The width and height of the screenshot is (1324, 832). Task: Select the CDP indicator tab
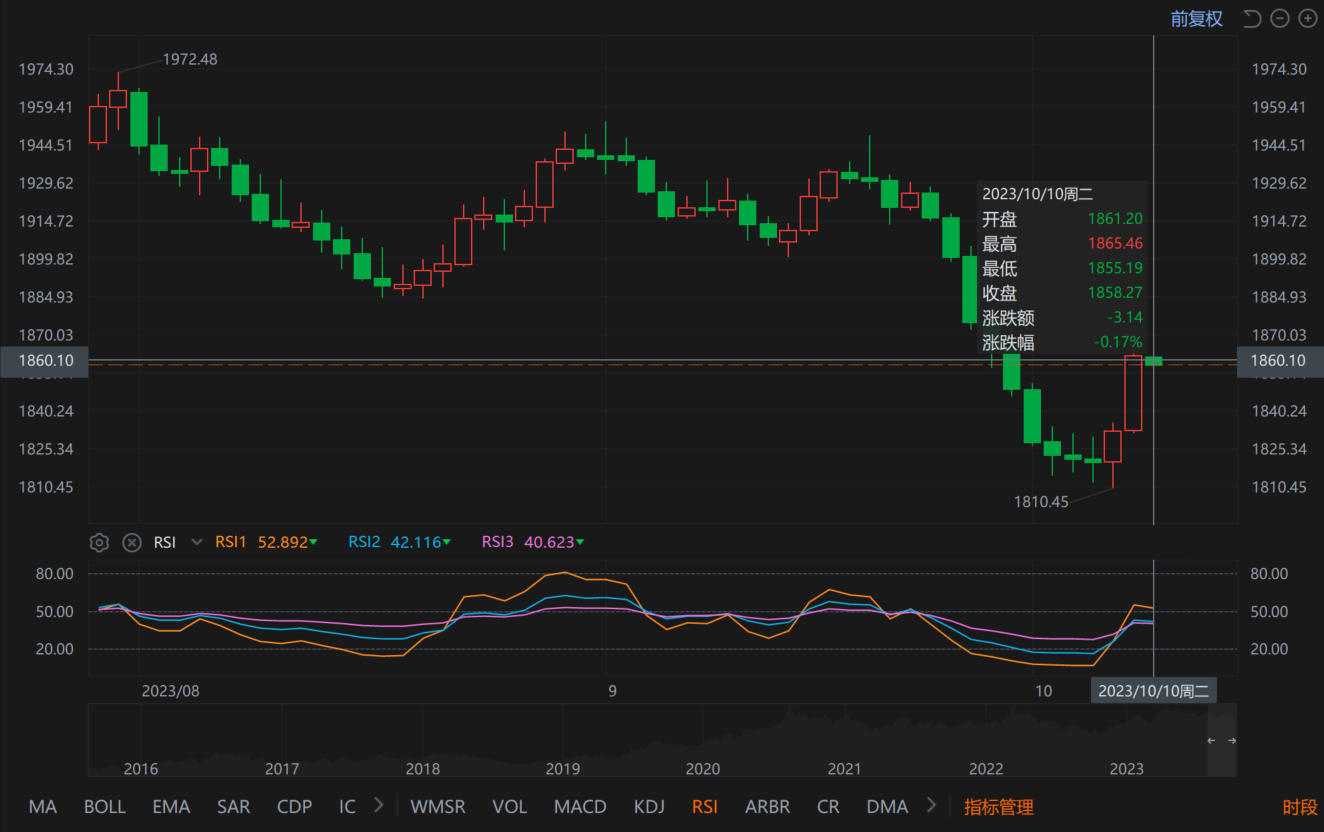point(295,807)
